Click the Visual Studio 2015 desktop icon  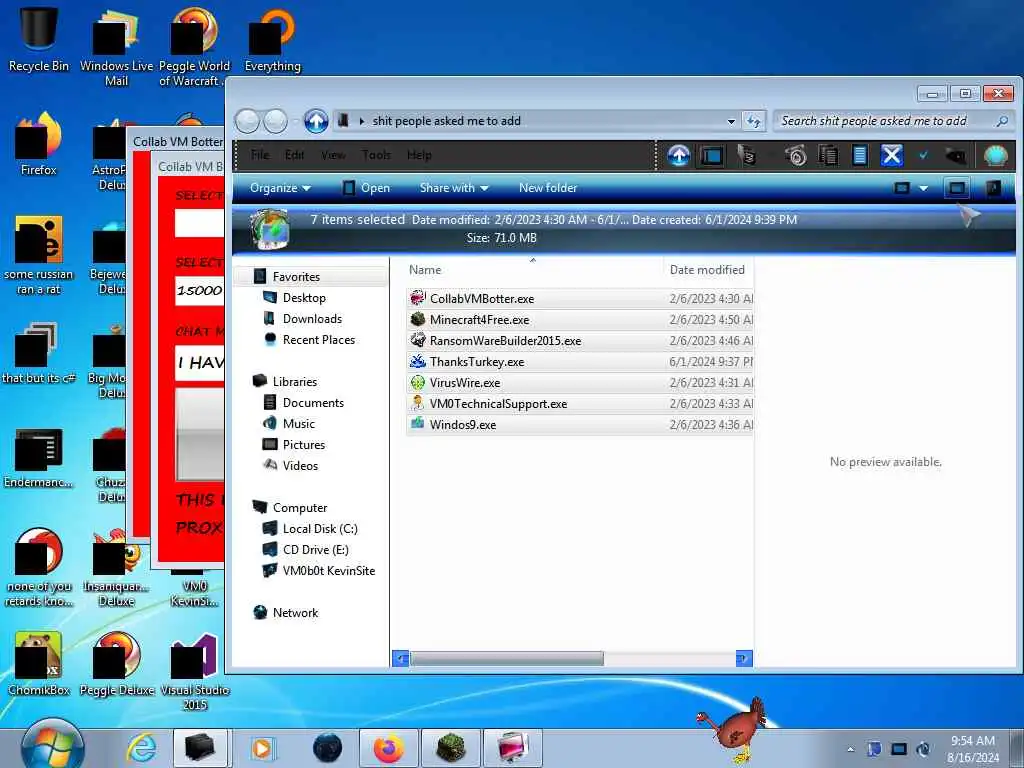click(x=195, y=669)
